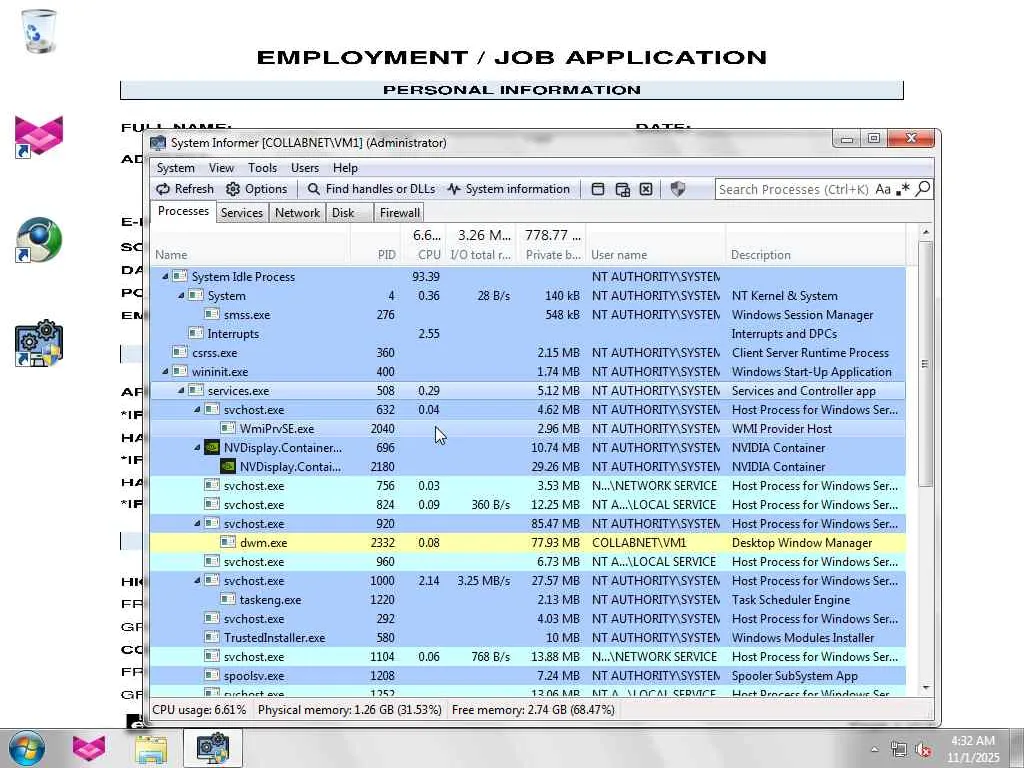1024x768 pixels.
Task: Collapse svchost.exe PID 1000 node
Action: [197, 580]
